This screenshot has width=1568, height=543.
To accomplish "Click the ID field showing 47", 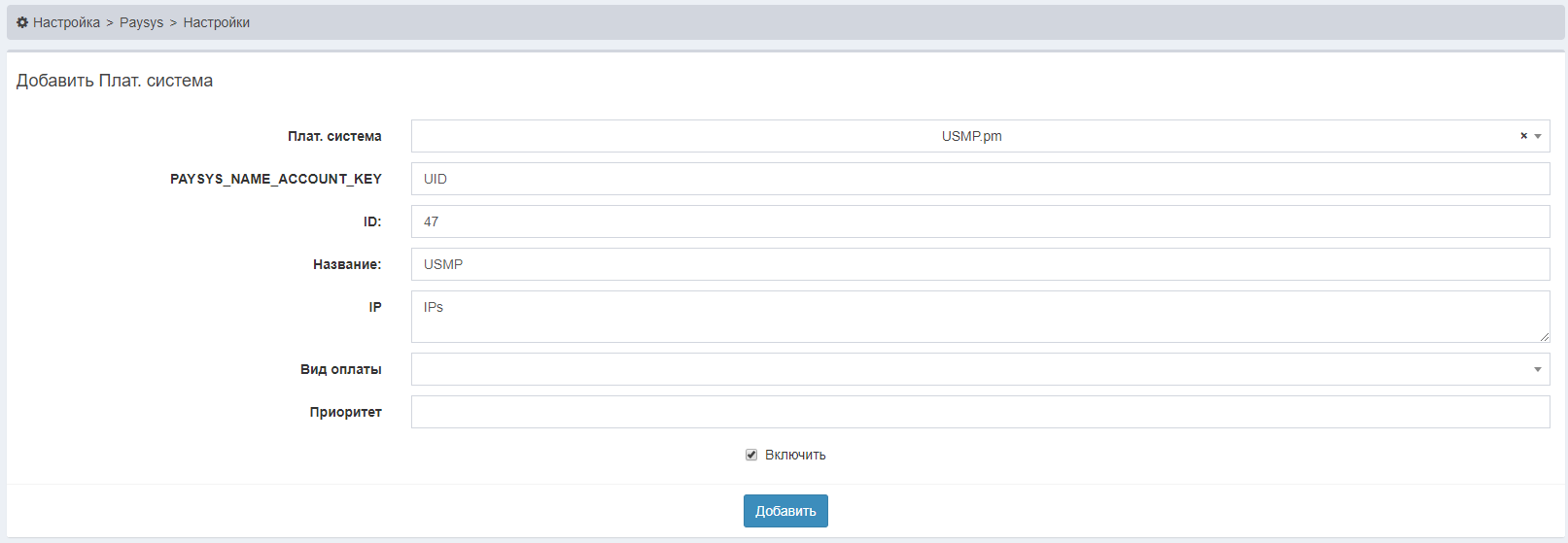I will click(x=980, y=221).
